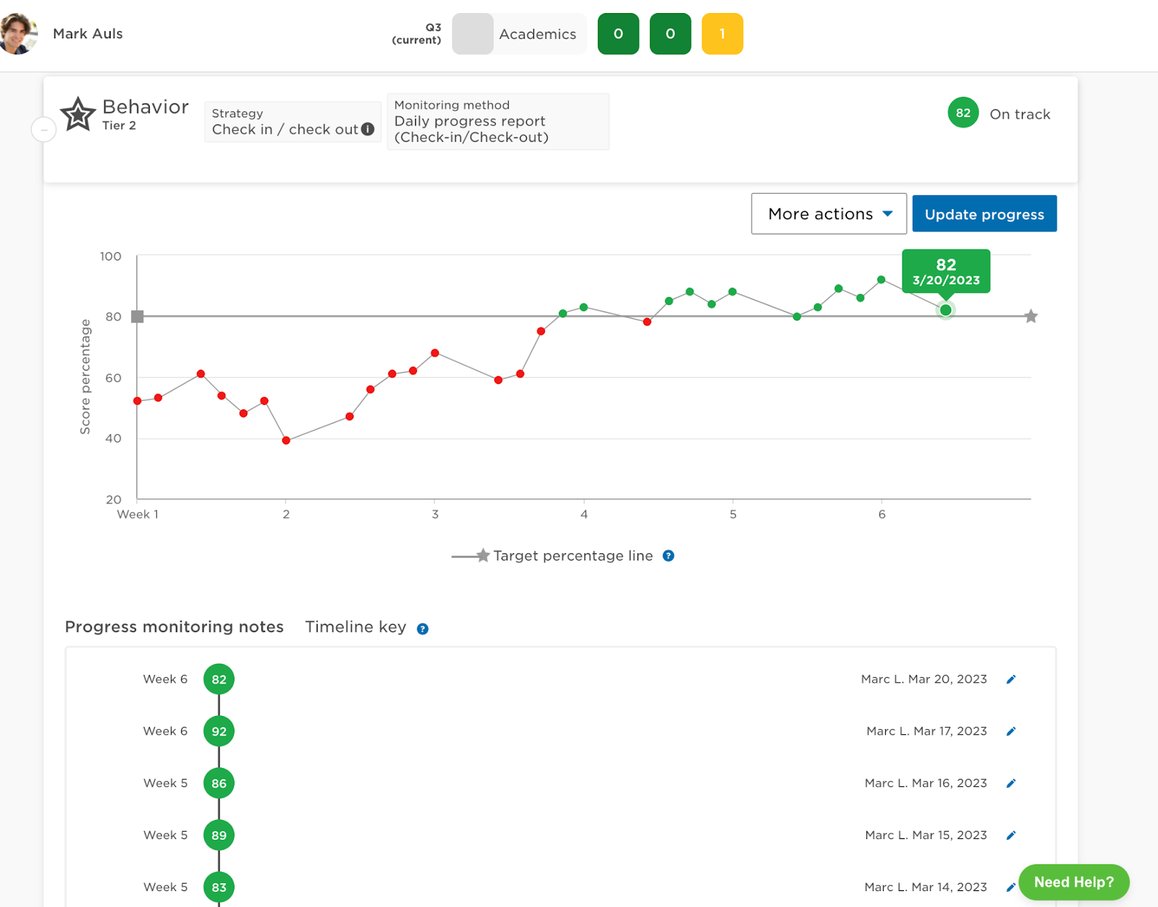This screenshot has width=1158, height=907.
Task: Click the 3/20/2023 data point on chart
Action: pos(945,310)
